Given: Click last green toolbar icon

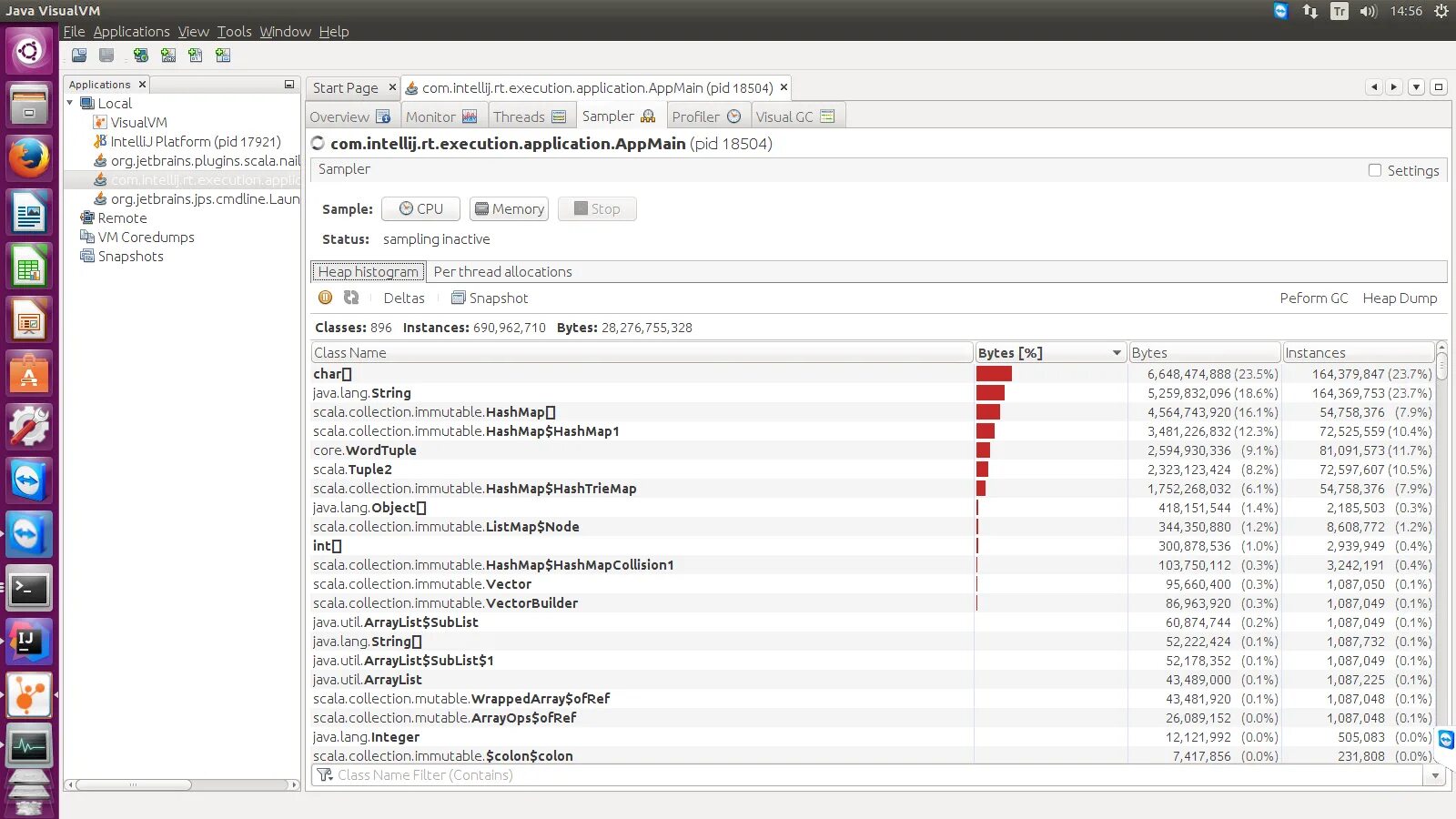Looking at the screenshot, I should click(223, 56).
